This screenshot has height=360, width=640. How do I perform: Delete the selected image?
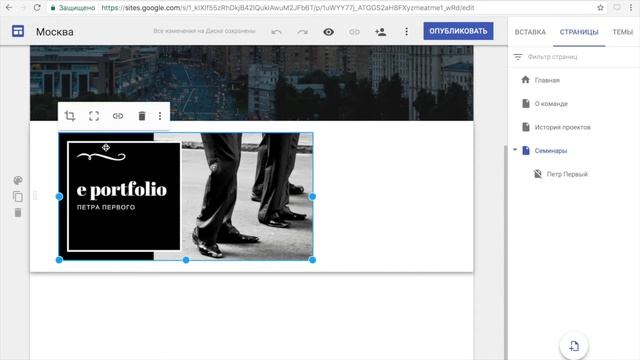tap(142, 116)
